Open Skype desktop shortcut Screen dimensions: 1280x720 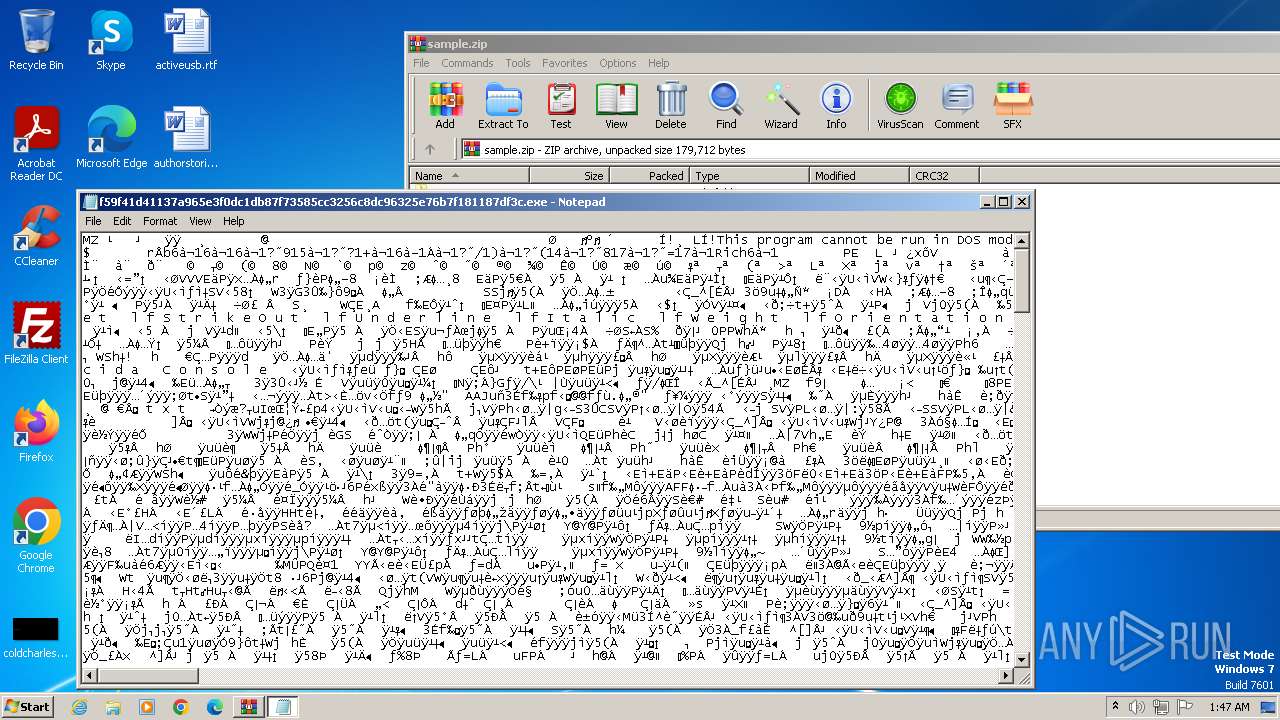pyautogui.click(x=111, y=40)
